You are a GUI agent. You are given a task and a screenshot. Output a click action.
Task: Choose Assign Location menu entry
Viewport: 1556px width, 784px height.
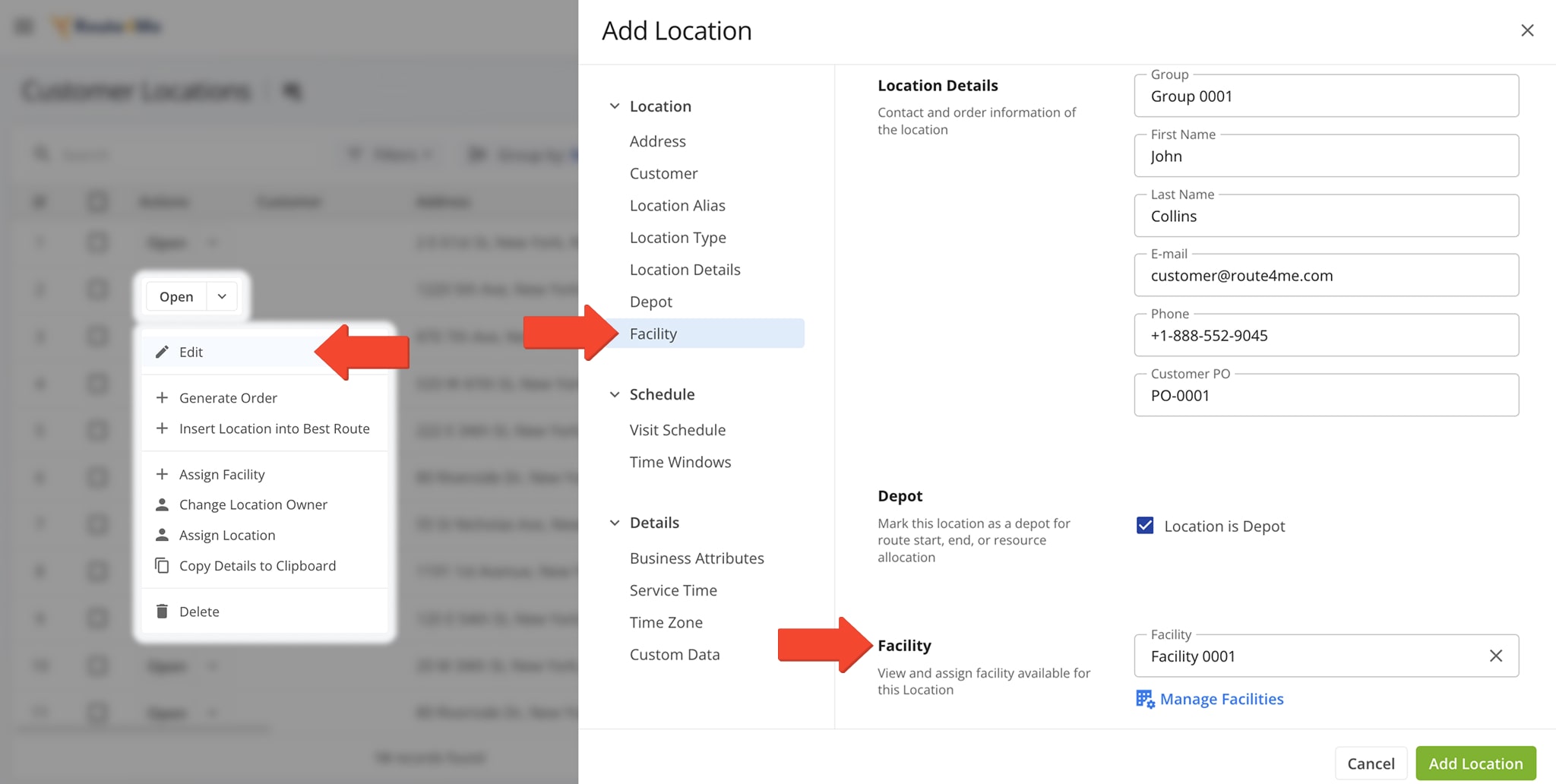point(264,535)
